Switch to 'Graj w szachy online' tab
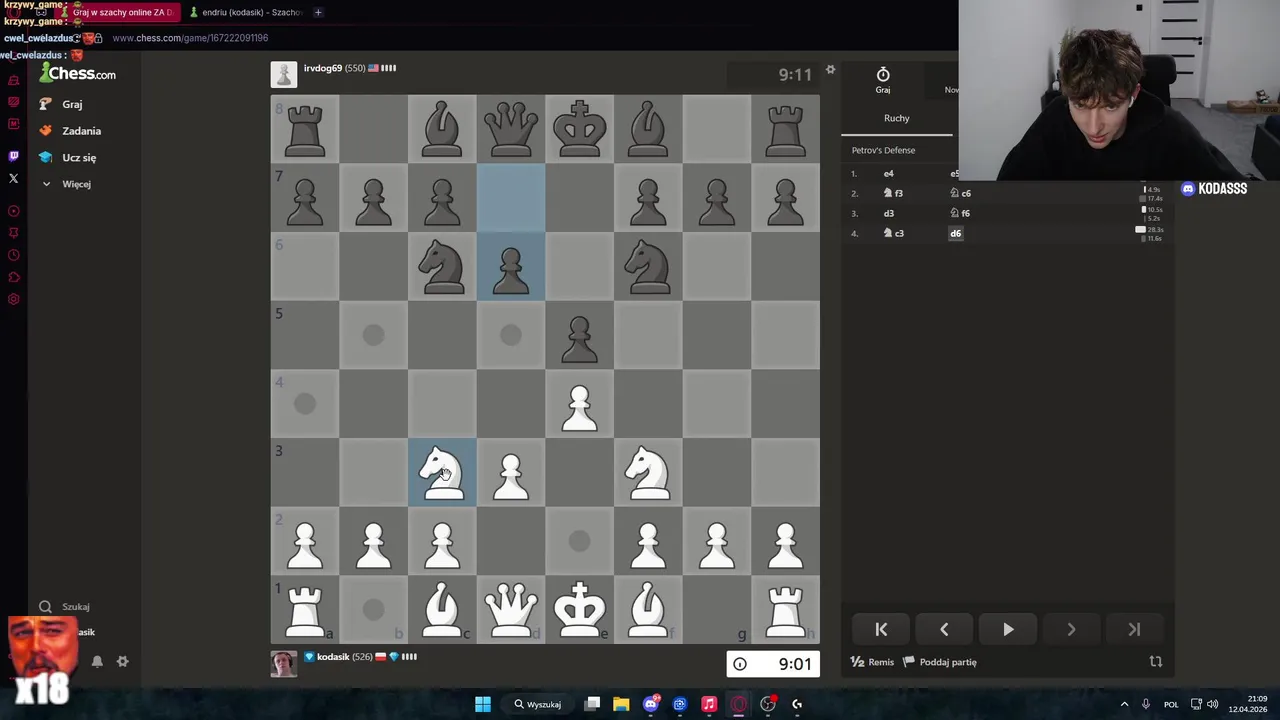The height and width of the screenshot is (720, 1280). [120, 12]
